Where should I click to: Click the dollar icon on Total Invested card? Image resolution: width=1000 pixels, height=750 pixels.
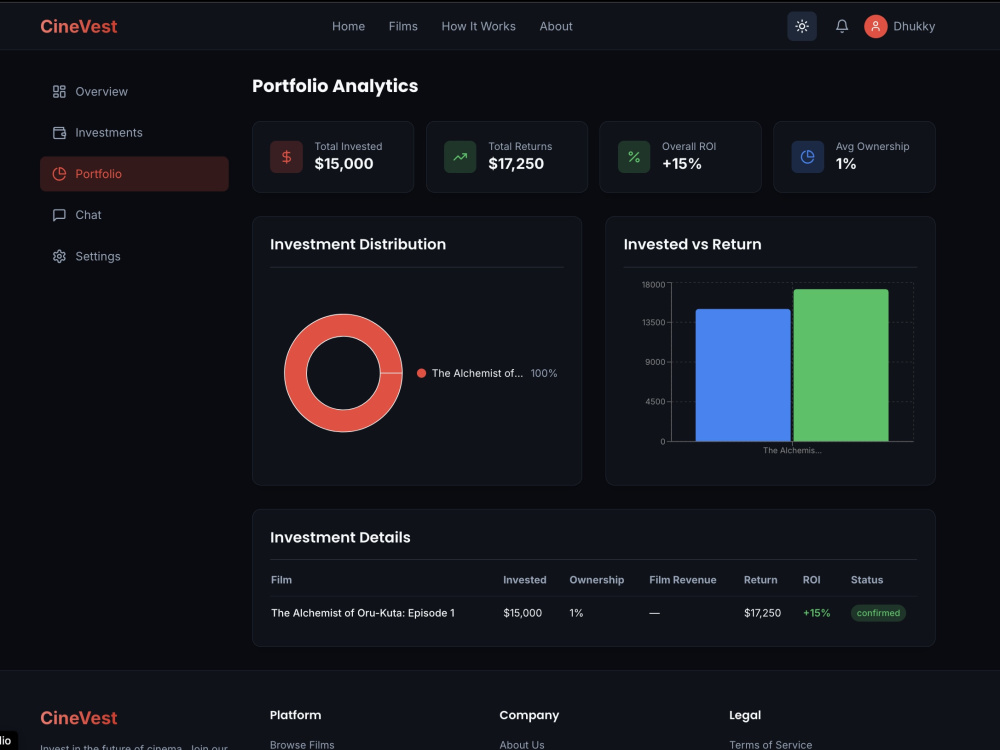[x=286, y=157]
